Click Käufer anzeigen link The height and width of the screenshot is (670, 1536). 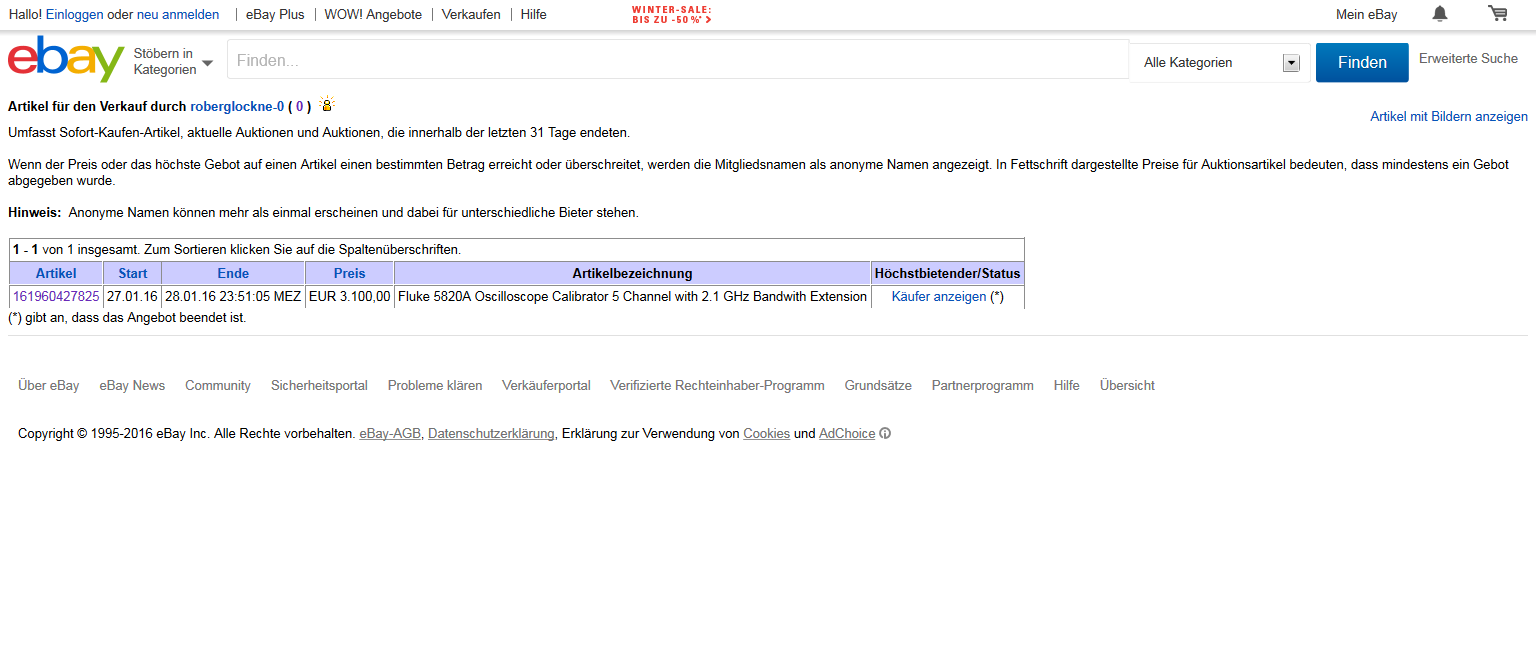pos(939,297)
